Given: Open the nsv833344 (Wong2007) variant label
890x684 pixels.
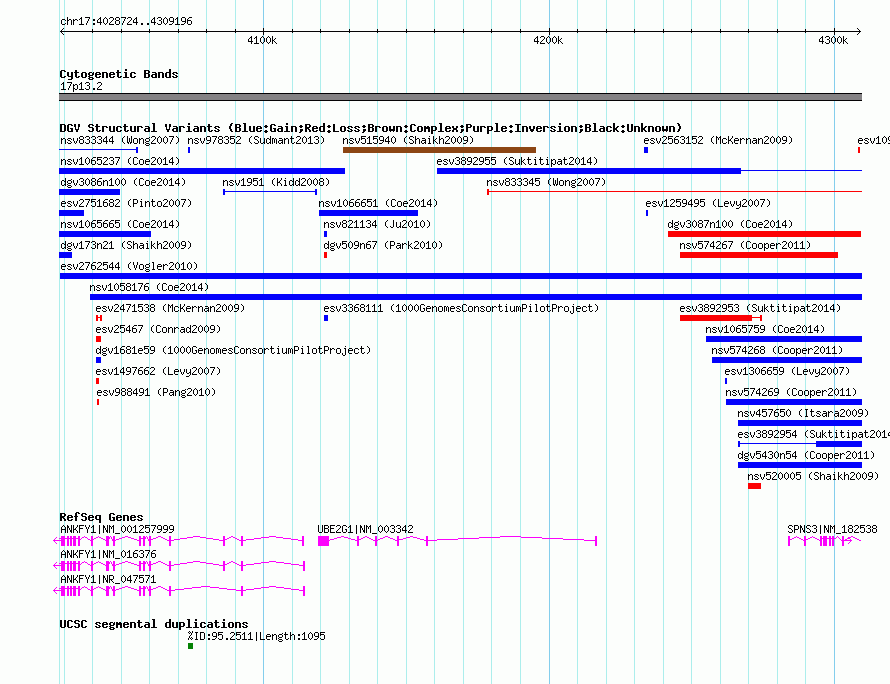Looking at the screenshot, I should [x=120, y=140].
